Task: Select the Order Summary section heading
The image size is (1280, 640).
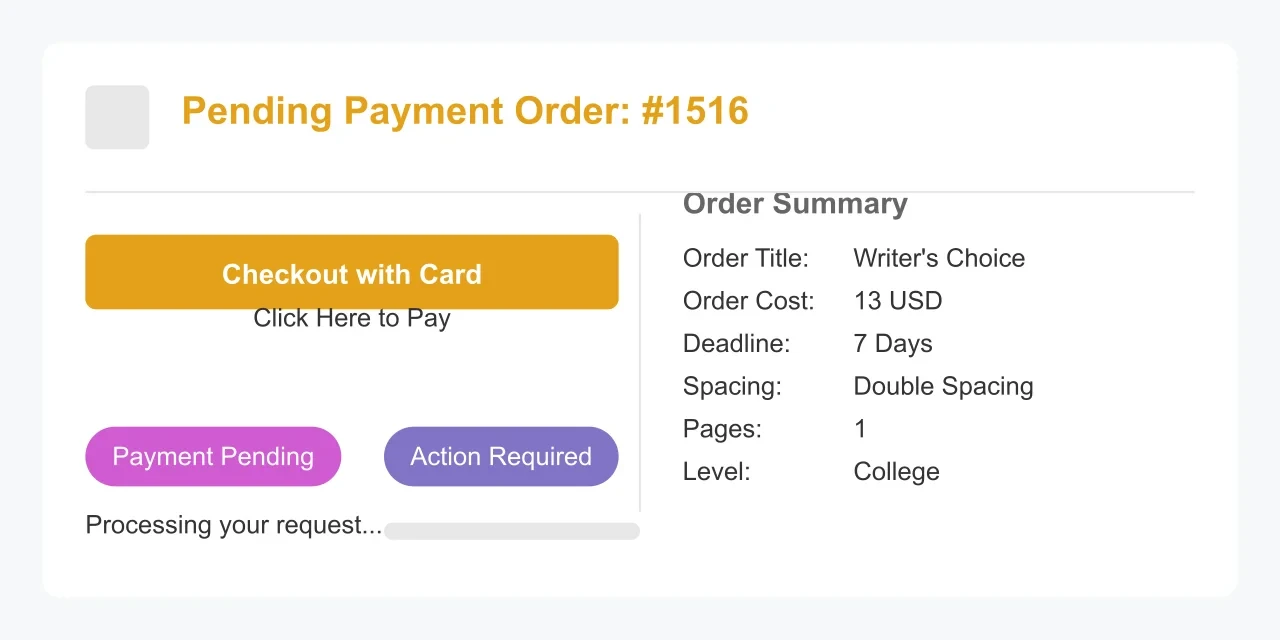Action: coord(795,203)
